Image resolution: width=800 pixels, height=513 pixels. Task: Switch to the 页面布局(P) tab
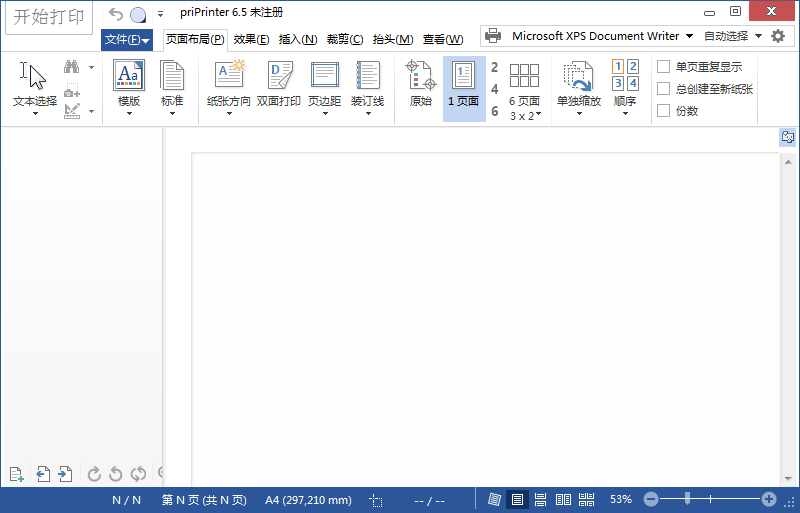click(x=195, y=39)
